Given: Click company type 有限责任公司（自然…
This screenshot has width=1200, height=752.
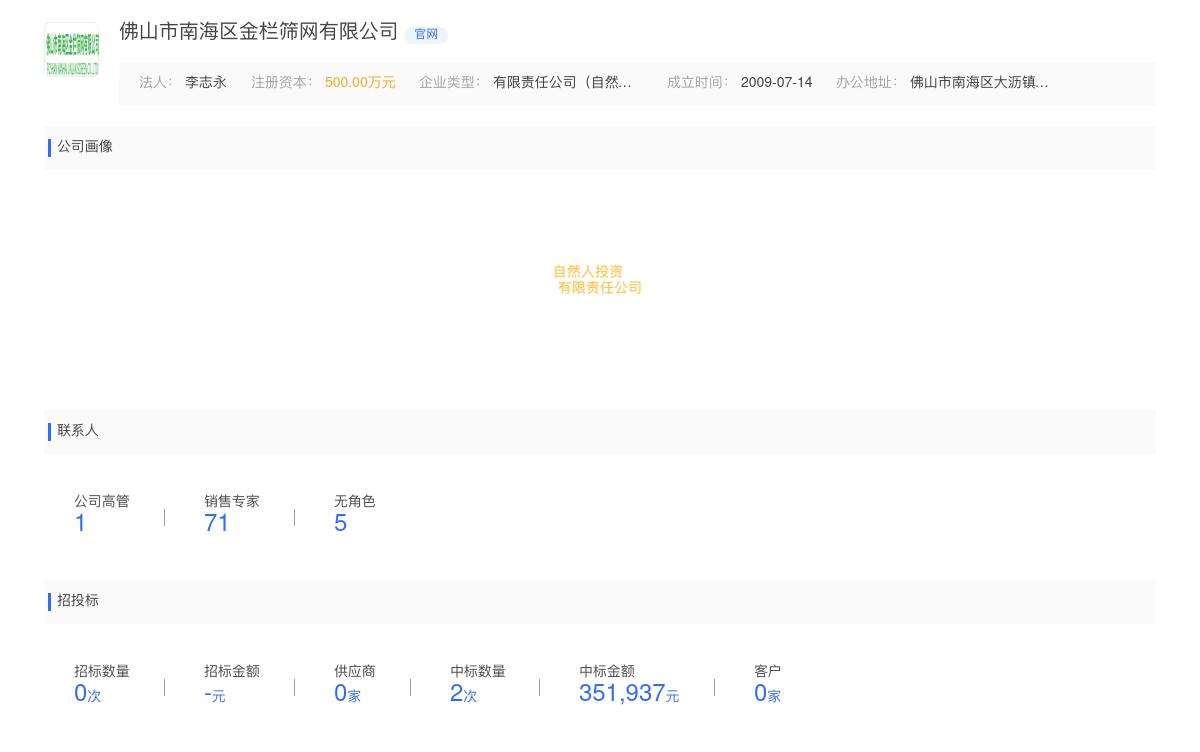Looking at the screenshot, I should tap(562, 83).
